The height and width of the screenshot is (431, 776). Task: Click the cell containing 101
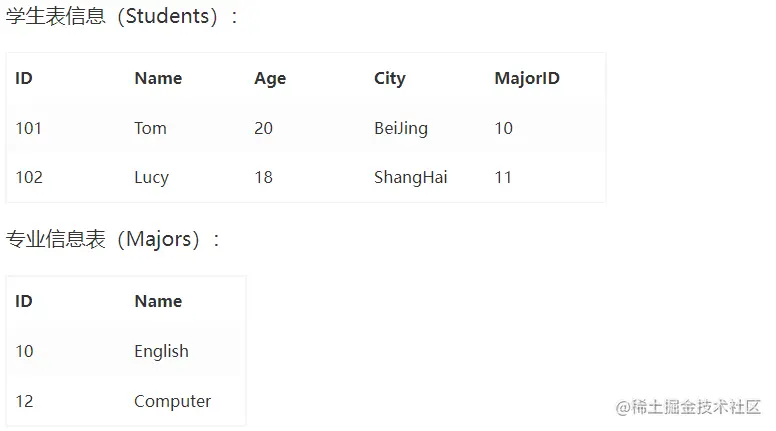29,128
